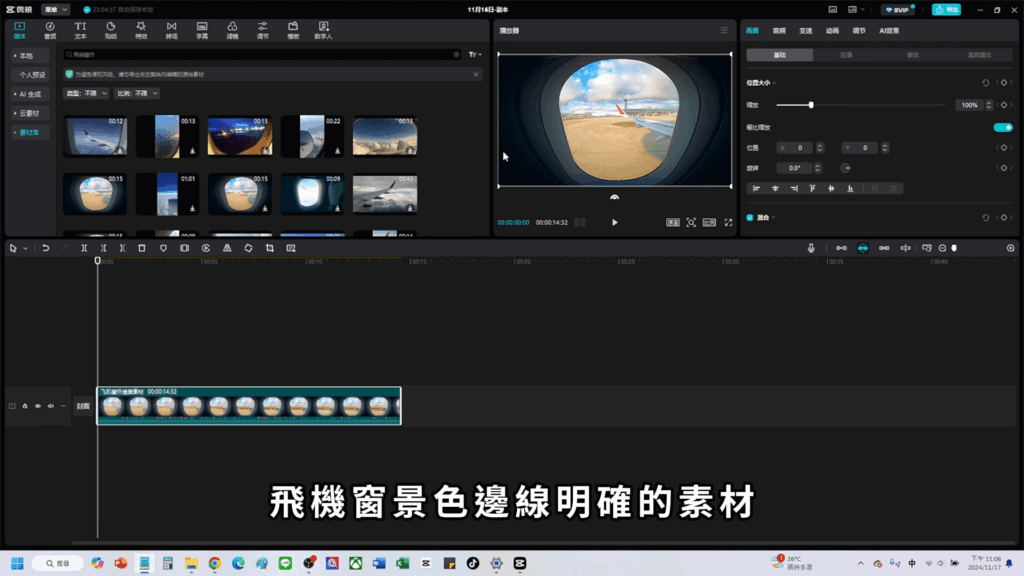Switch to the 动画 animation tab

click(832, 31)
